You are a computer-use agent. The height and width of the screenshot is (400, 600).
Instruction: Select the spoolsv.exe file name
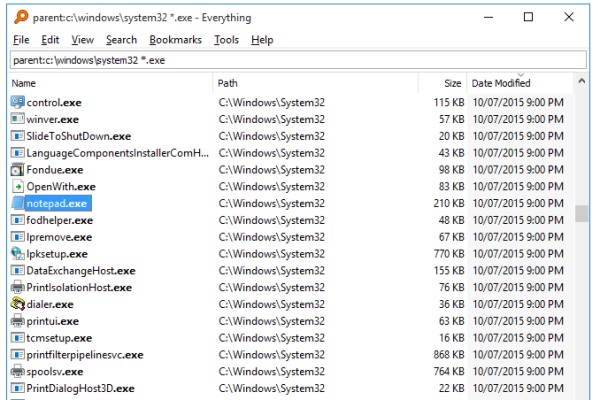[x=55, y=372]
